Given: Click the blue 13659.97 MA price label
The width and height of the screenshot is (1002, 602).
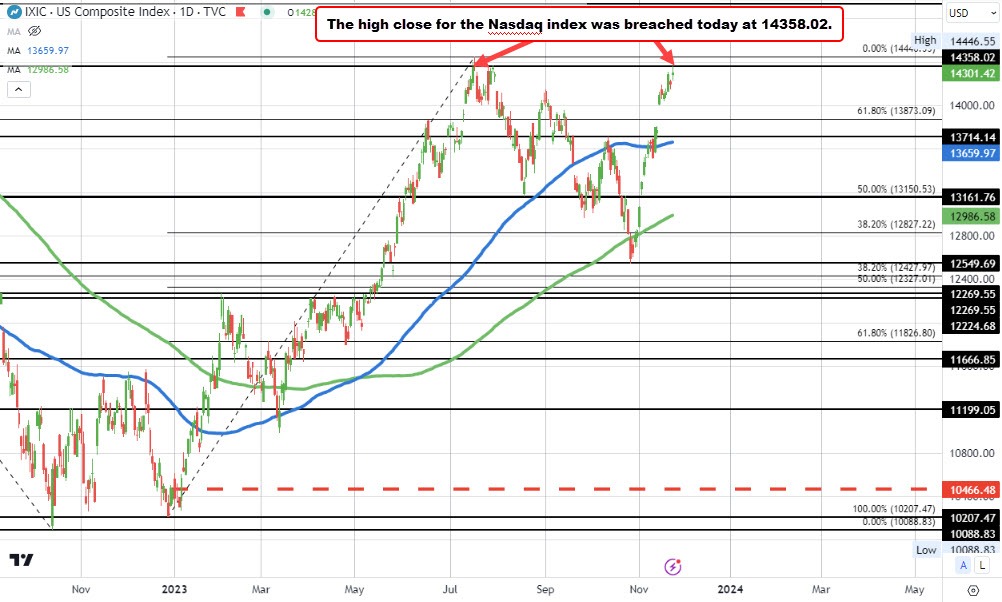Looking at the screenshot, I should click(972, 153).
